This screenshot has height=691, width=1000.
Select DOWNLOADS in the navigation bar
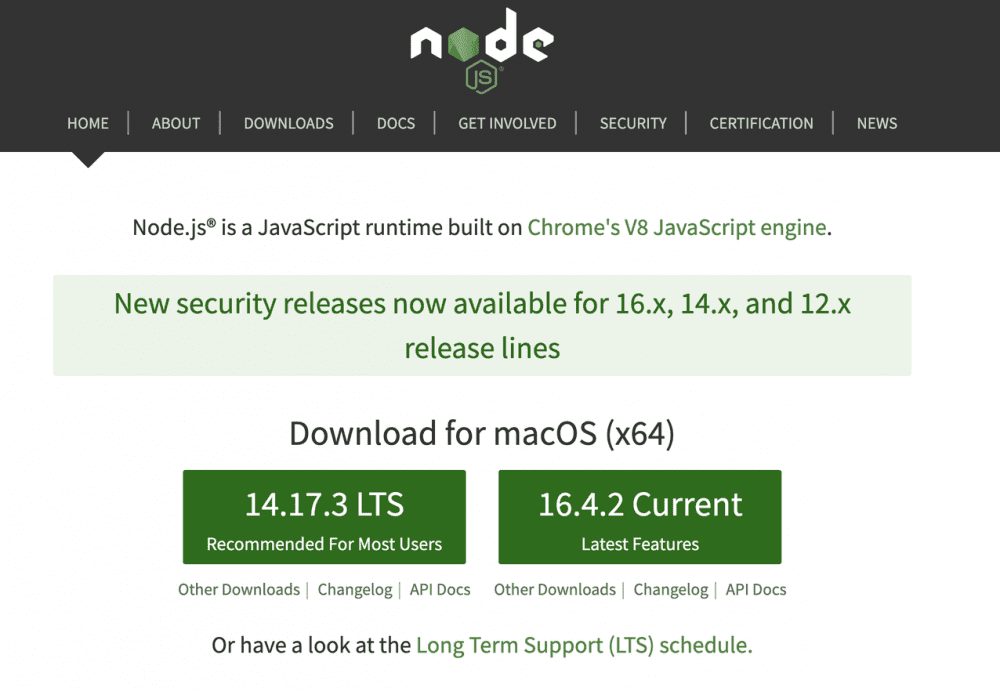289,123
